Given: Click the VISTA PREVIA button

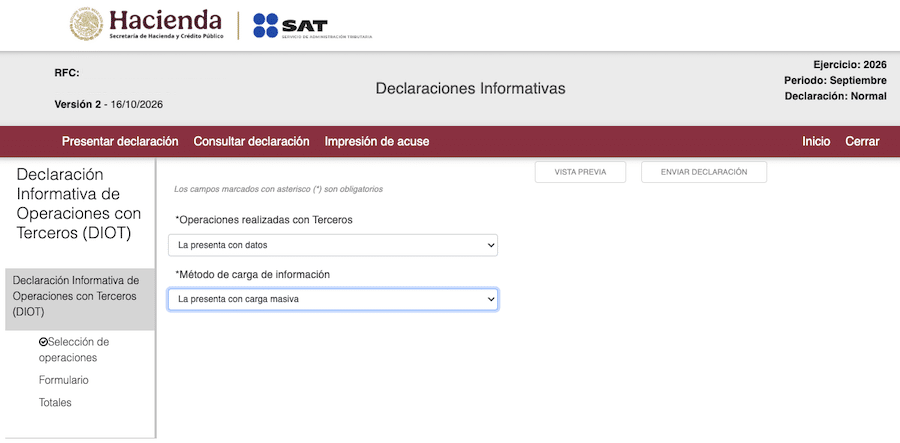Looking at the screenshot, I should [580, 172].
